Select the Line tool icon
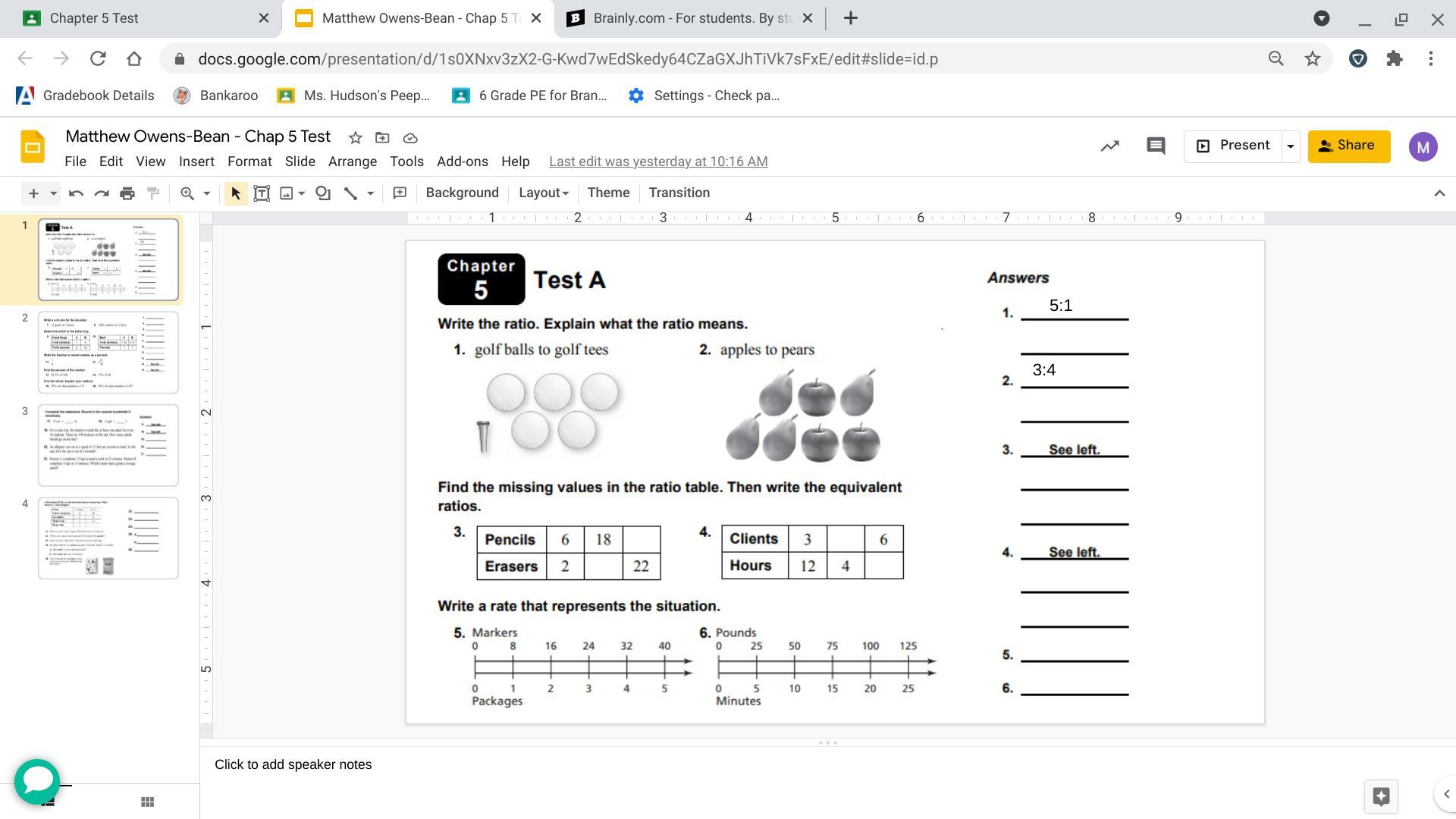Image resolution: width=1456 pixels, height=819 pixels. point(350,193)
